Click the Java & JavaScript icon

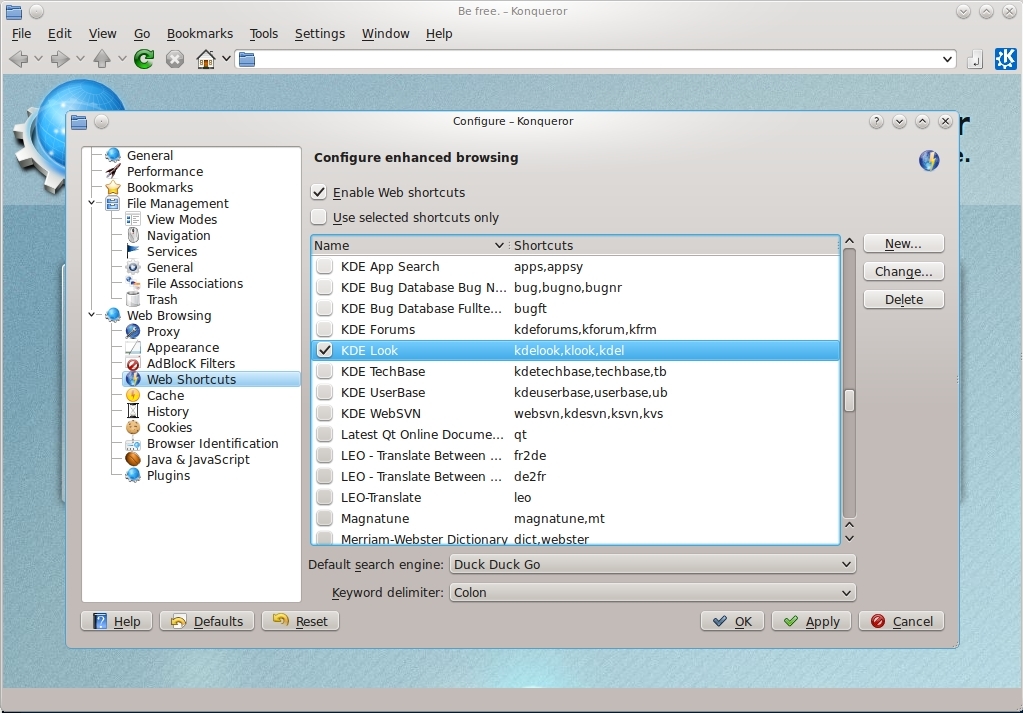click(x=133, y=459)
